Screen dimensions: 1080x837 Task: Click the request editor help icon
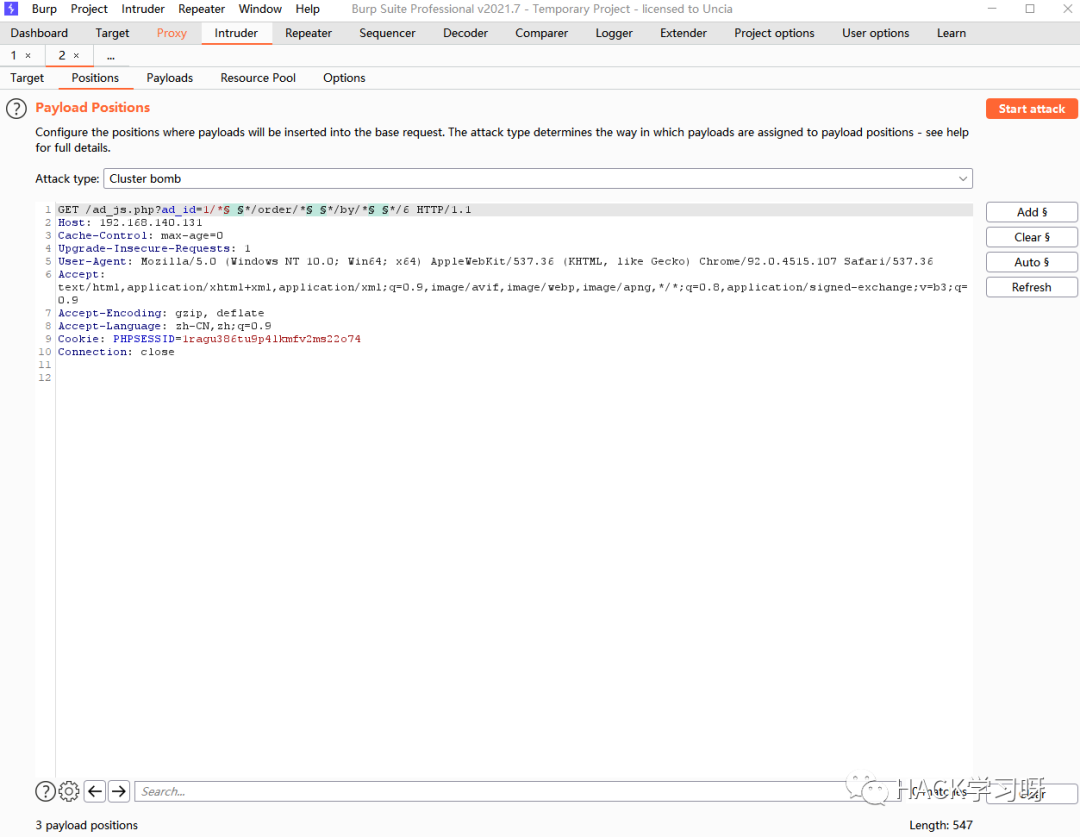pyautogui.click(x=45, y=792)
